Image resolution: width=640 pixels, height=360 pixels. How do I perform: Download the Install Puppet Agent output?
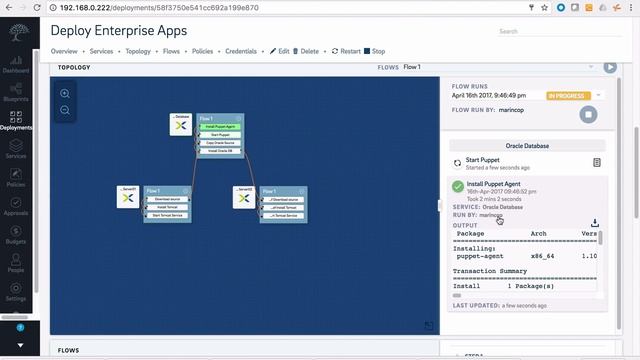[x=595, y=223]
